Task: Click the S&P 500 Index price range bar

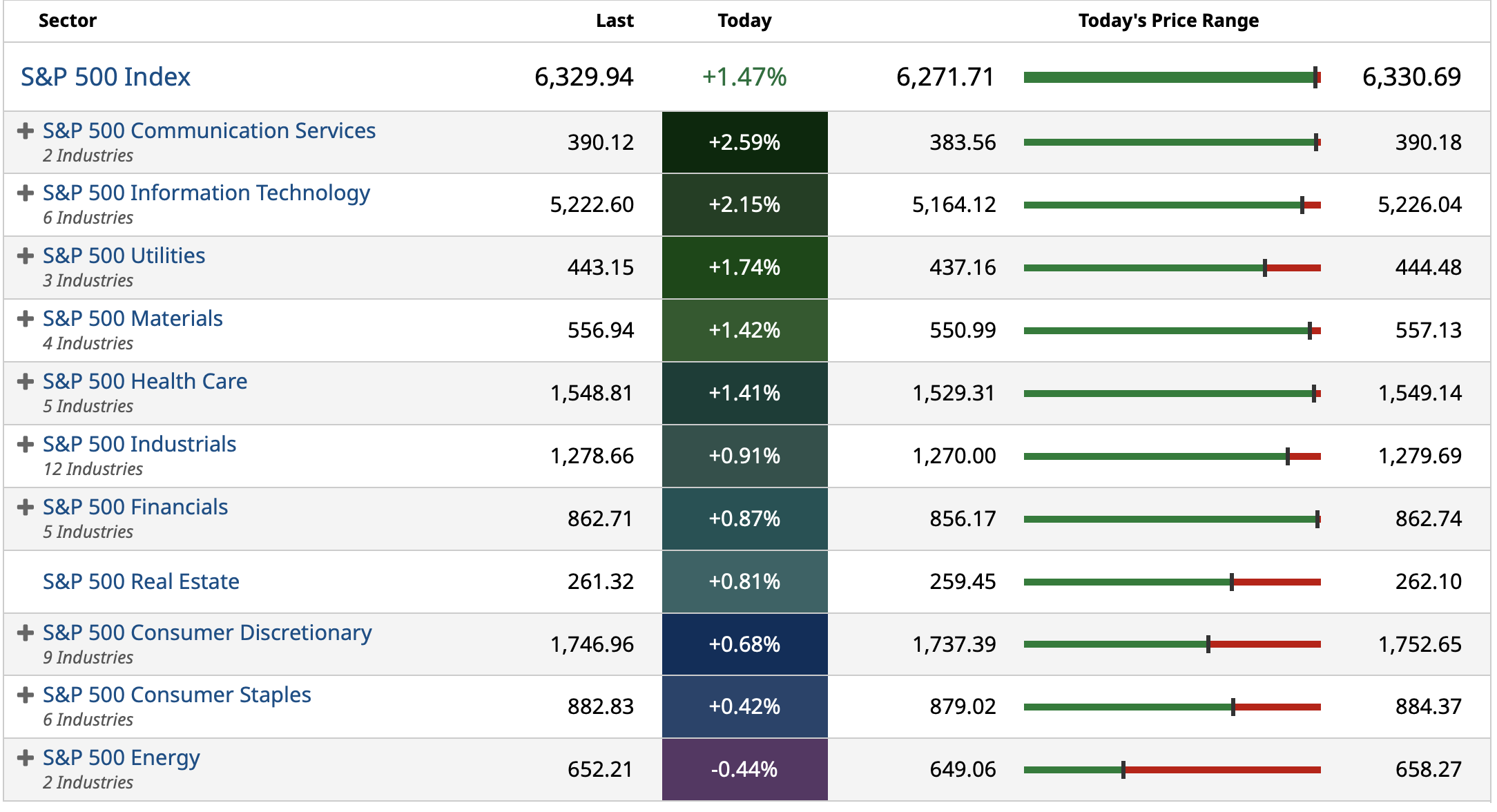Action: (1172, 77)
